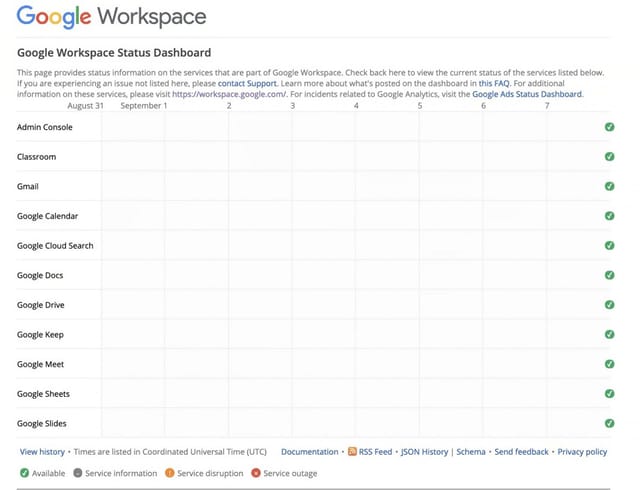Click the Google Slides status checkmark
The image size is (640, 490).
[x=609, y=423]
